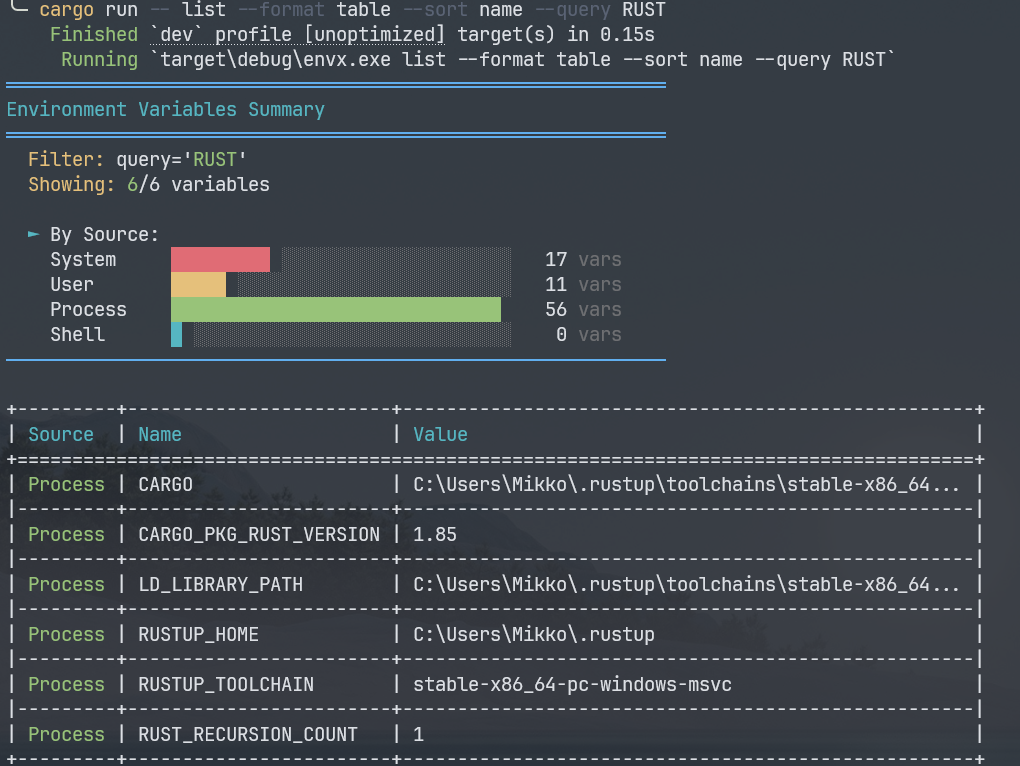The width and height of the screenshot is (1020, 766).
Task: Click the green Process bar
Action: [x=335, y=309]
